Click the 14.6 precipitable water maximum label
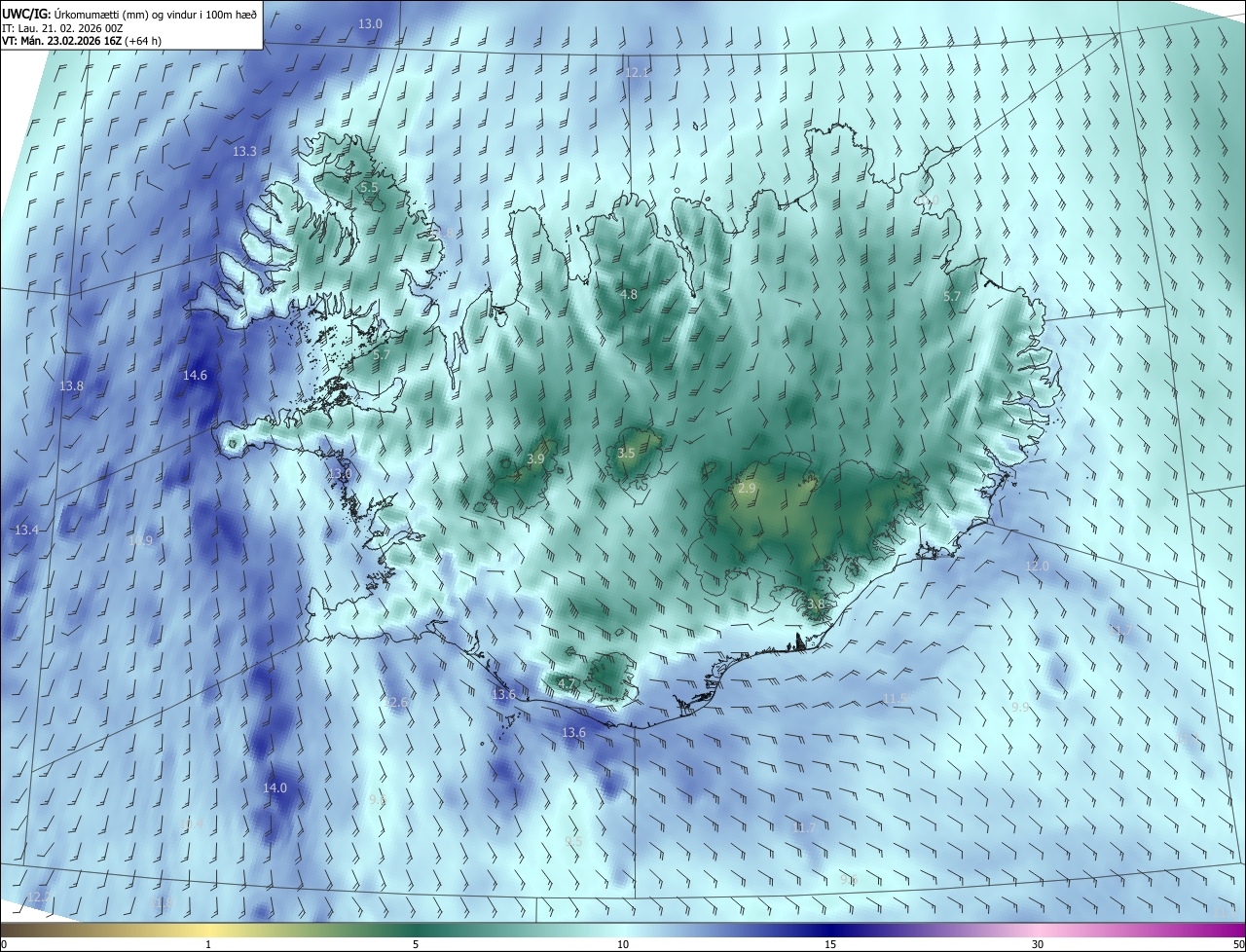Screen dimensions: 1246x952 [195, 375]
